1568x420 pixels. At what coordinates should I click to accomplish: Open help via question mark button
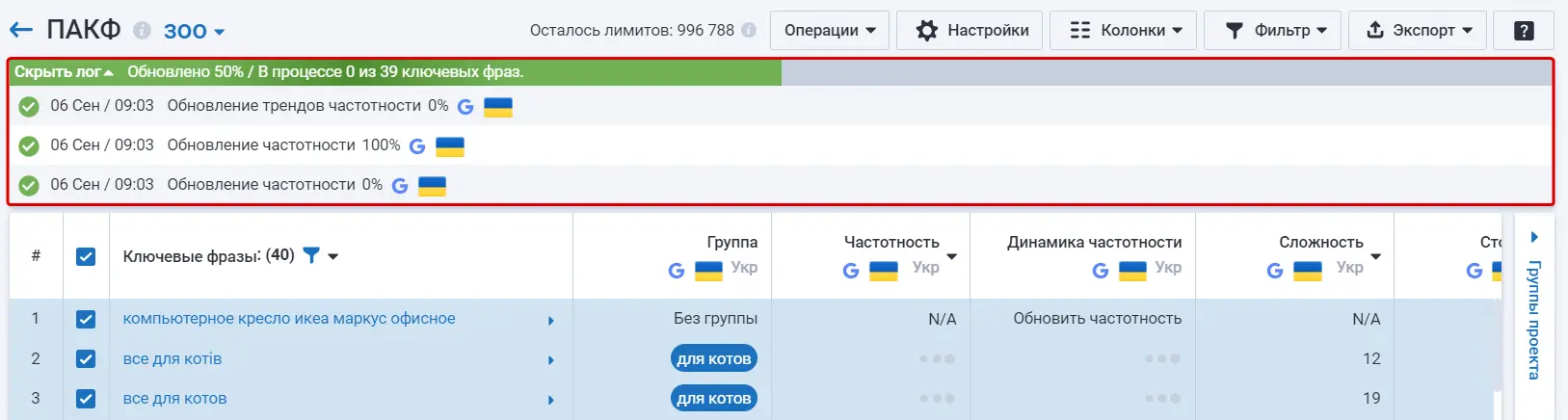1524,31
